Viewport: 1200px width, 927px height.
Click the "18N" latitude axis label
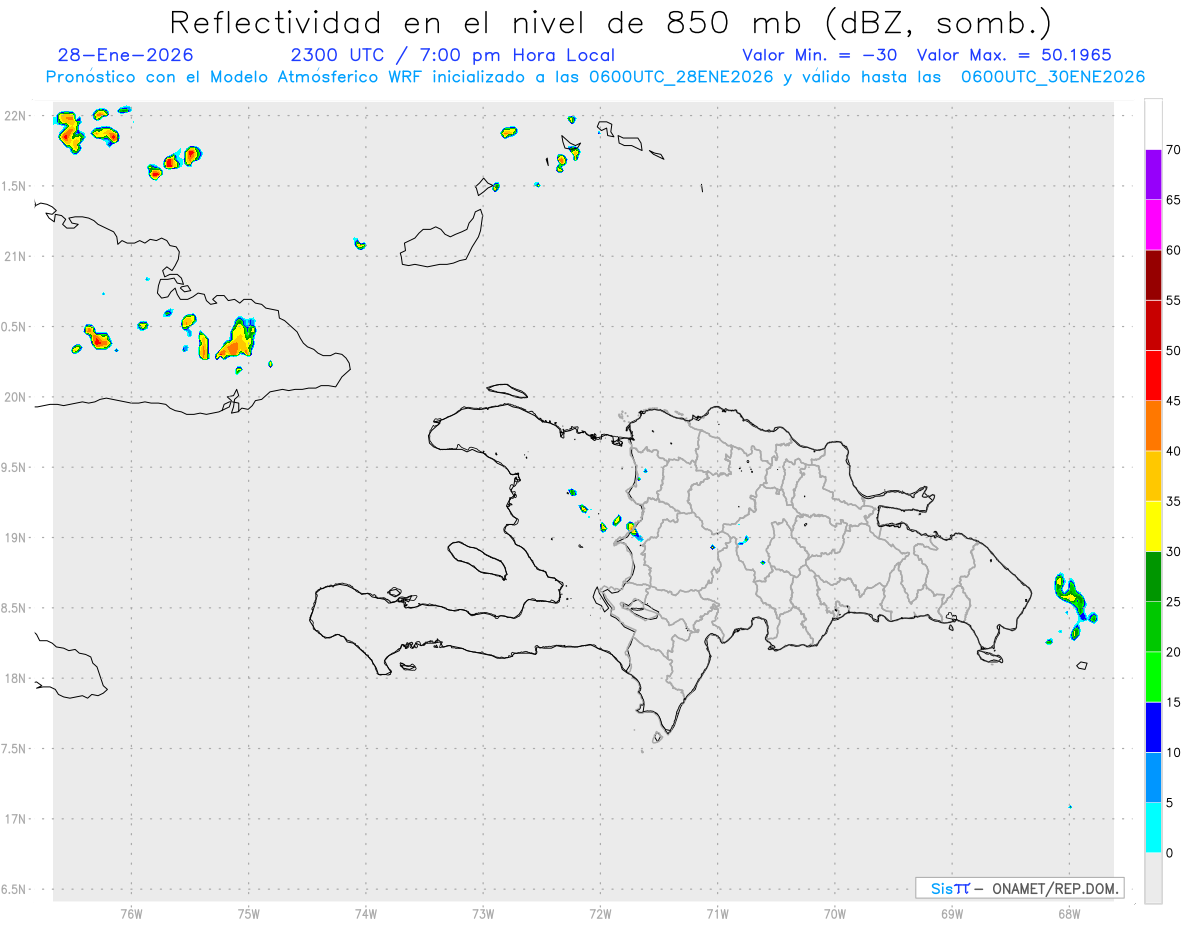[16, 678]
